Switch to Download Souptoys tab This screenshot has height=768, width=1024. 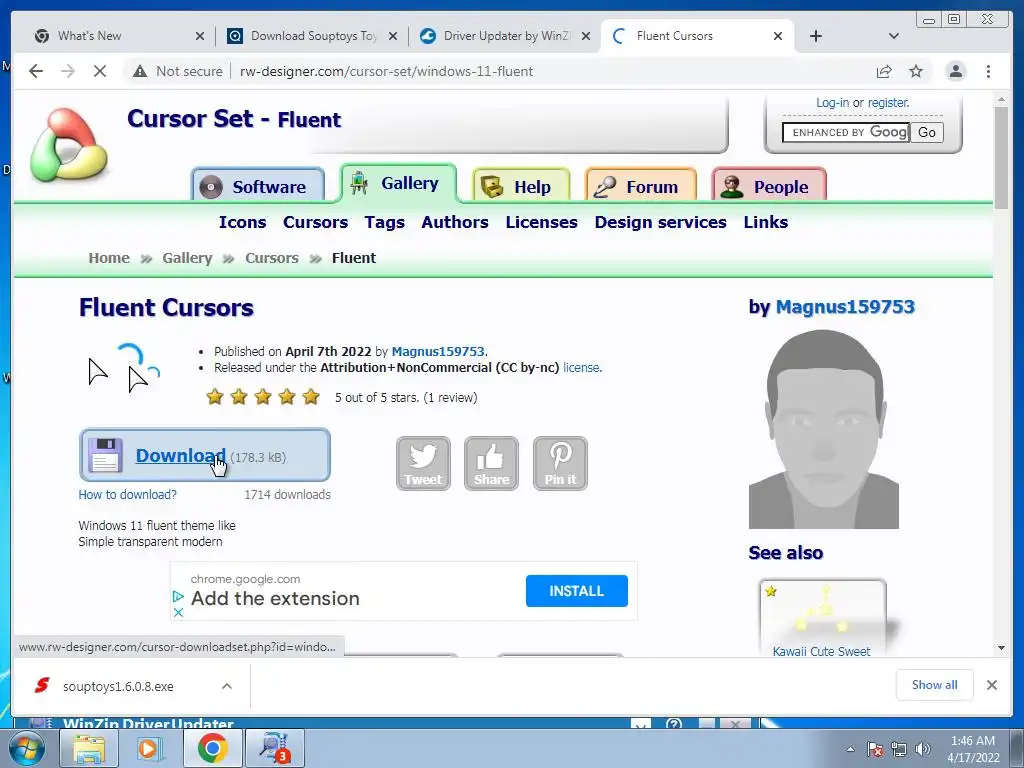click(x=312, y=36)
